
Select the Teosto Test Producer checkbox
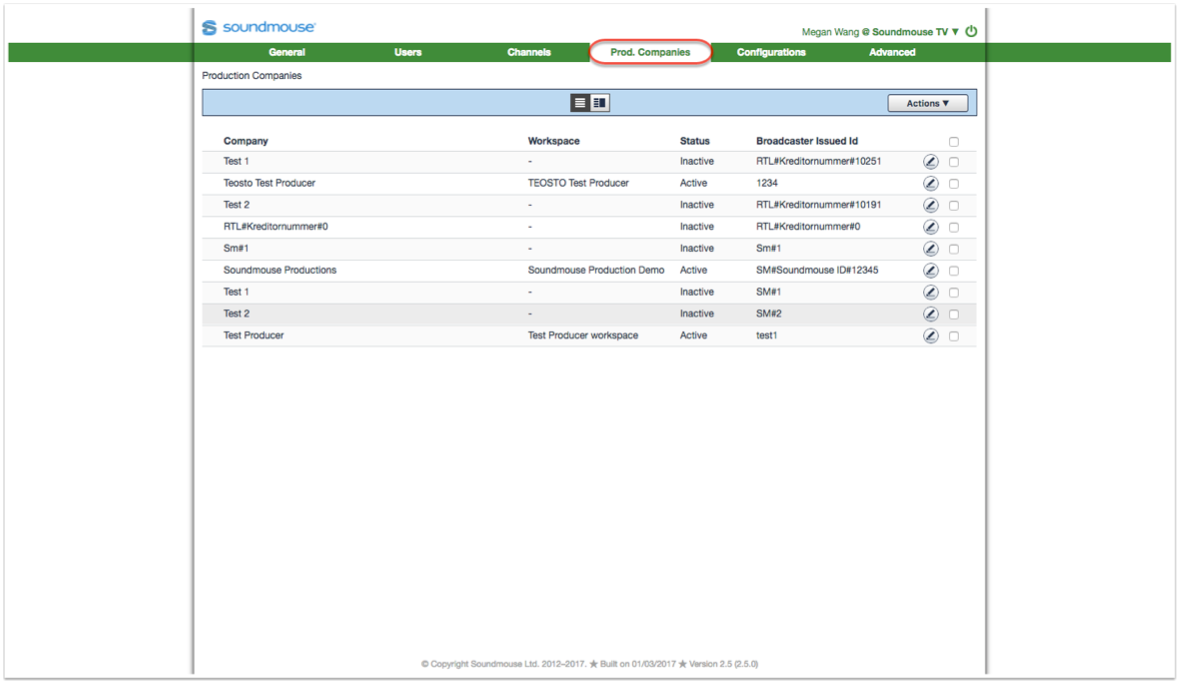(x=953, y=183)
